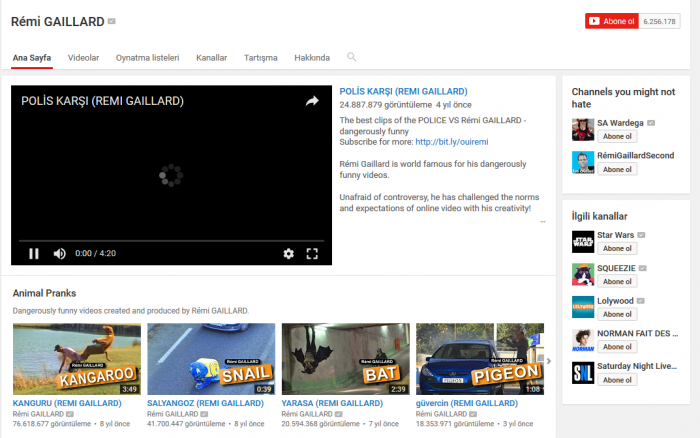700x438 pixels.
Task: Subscribe to Saturday Night Live channel
Action: tap(617, 380)
